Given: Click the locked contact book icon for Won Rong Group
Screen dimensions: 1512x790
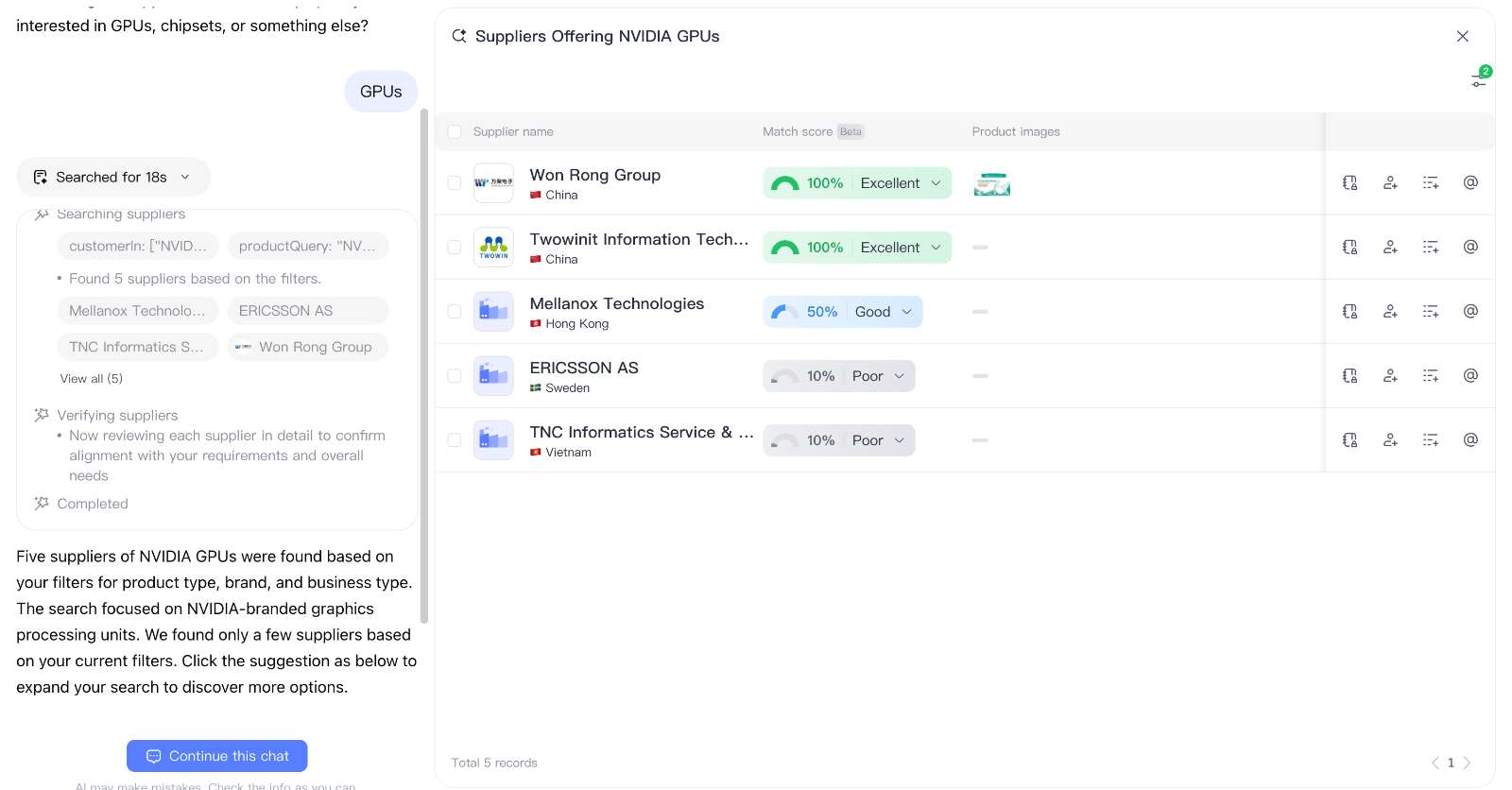Looking at the screenshot, I should (1349, 183).
